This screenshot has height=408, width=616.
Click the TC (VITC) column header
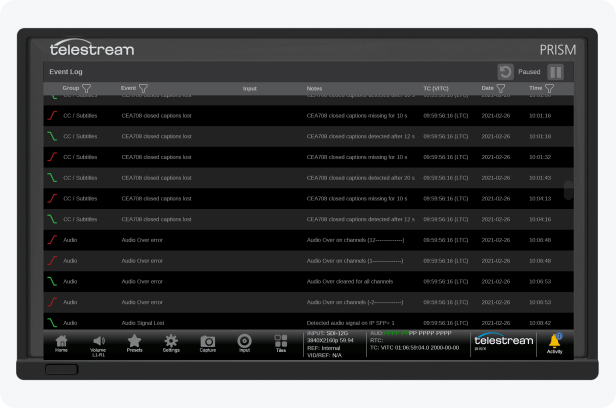point(436,89)
